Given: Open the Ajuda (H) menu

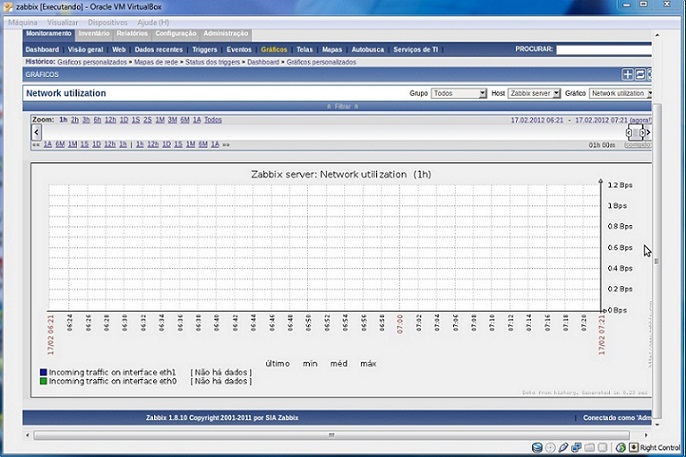Looking at the screenshot, I should (153, 22).
